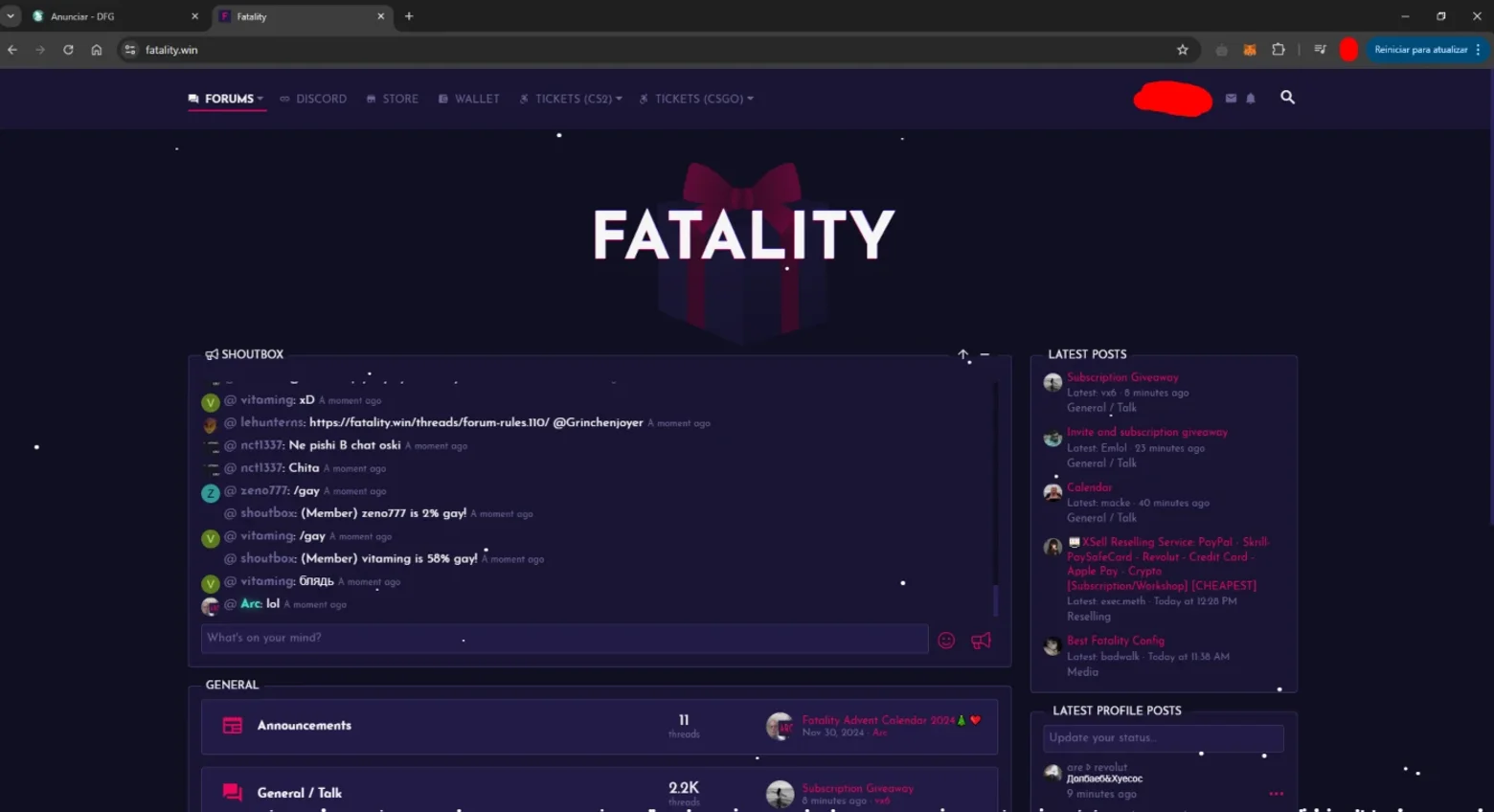The image size is (1494, 812).
Task: Open the alerts bell icon
Action: (1251, 98)
